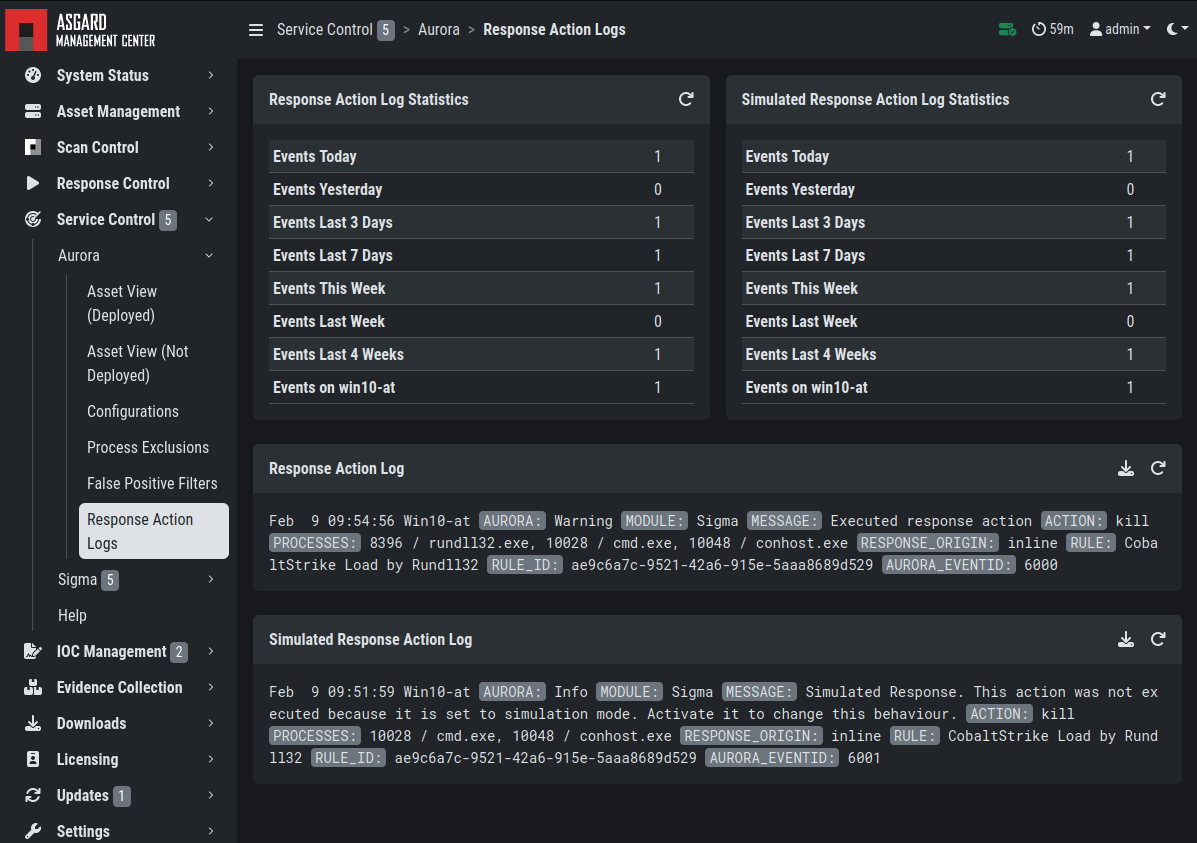Viewport: 1197px width, 843px height.
Task: Open Aurora Configurations page
Action: tap(153, 412)
